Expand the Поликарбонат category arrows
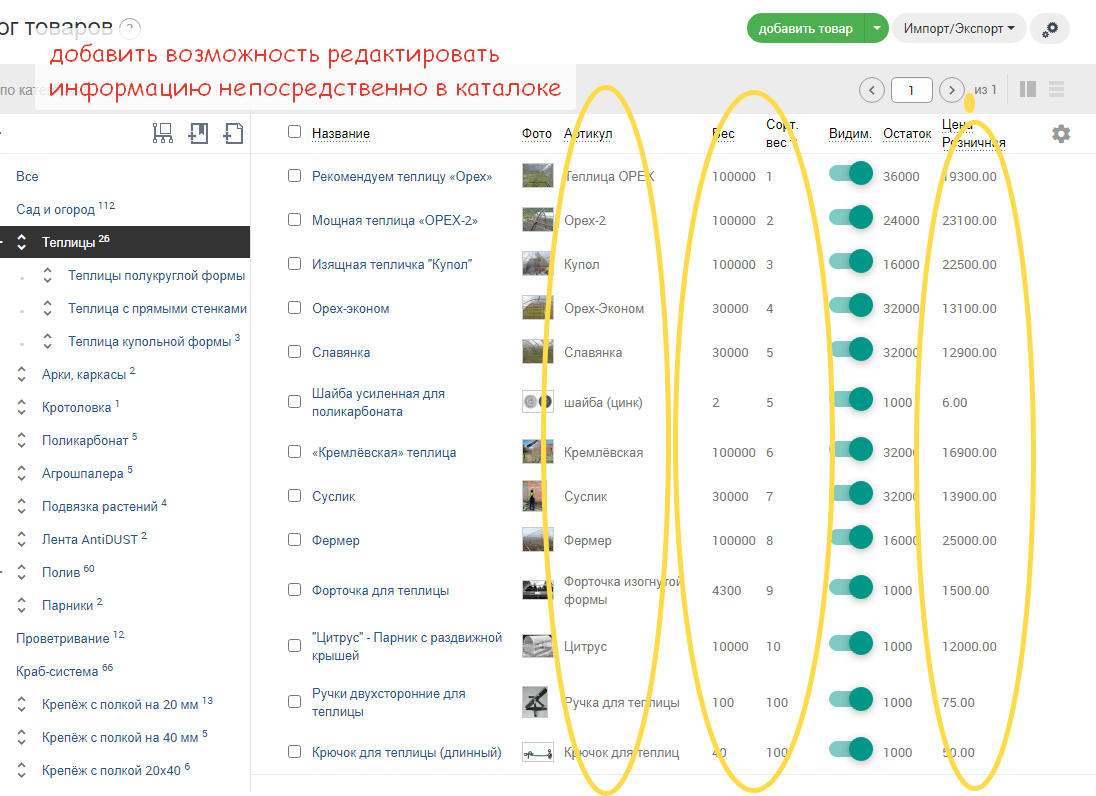 22,439
